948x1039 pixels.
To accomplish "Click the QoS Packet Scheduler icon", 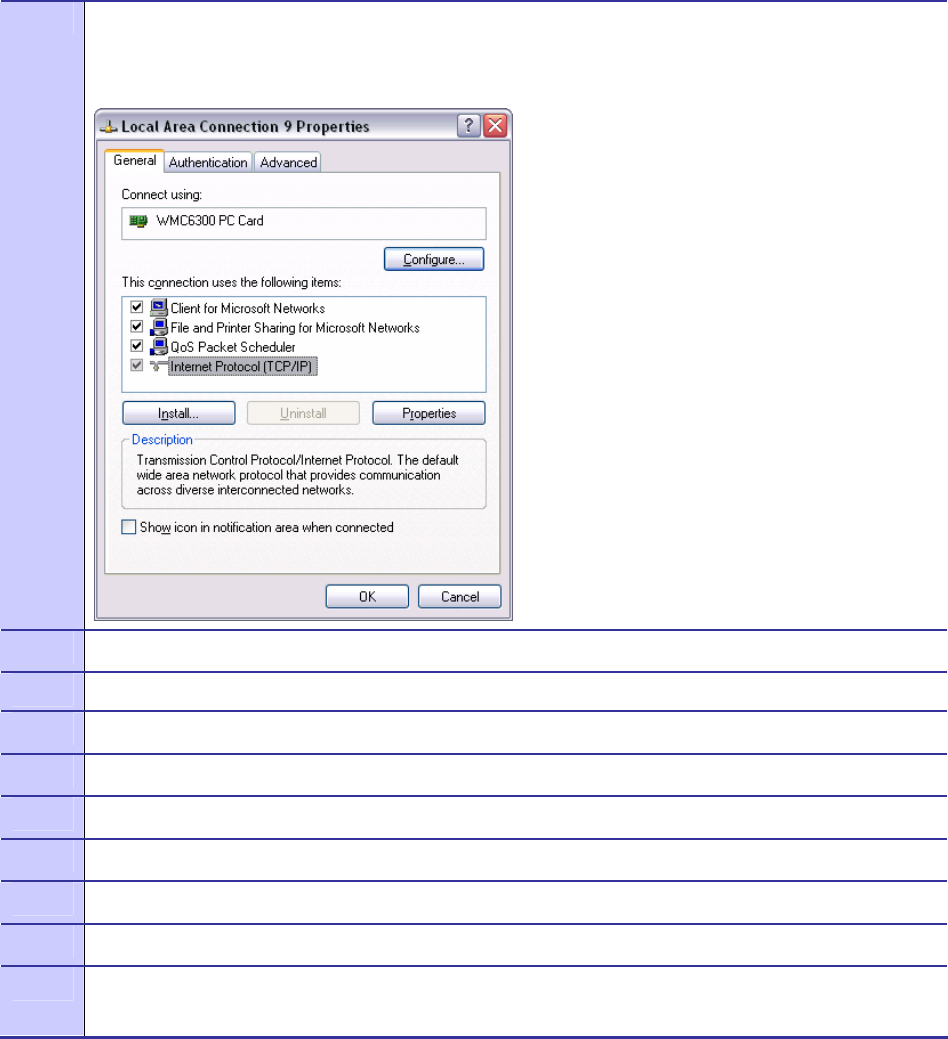I will coord(158,346).
